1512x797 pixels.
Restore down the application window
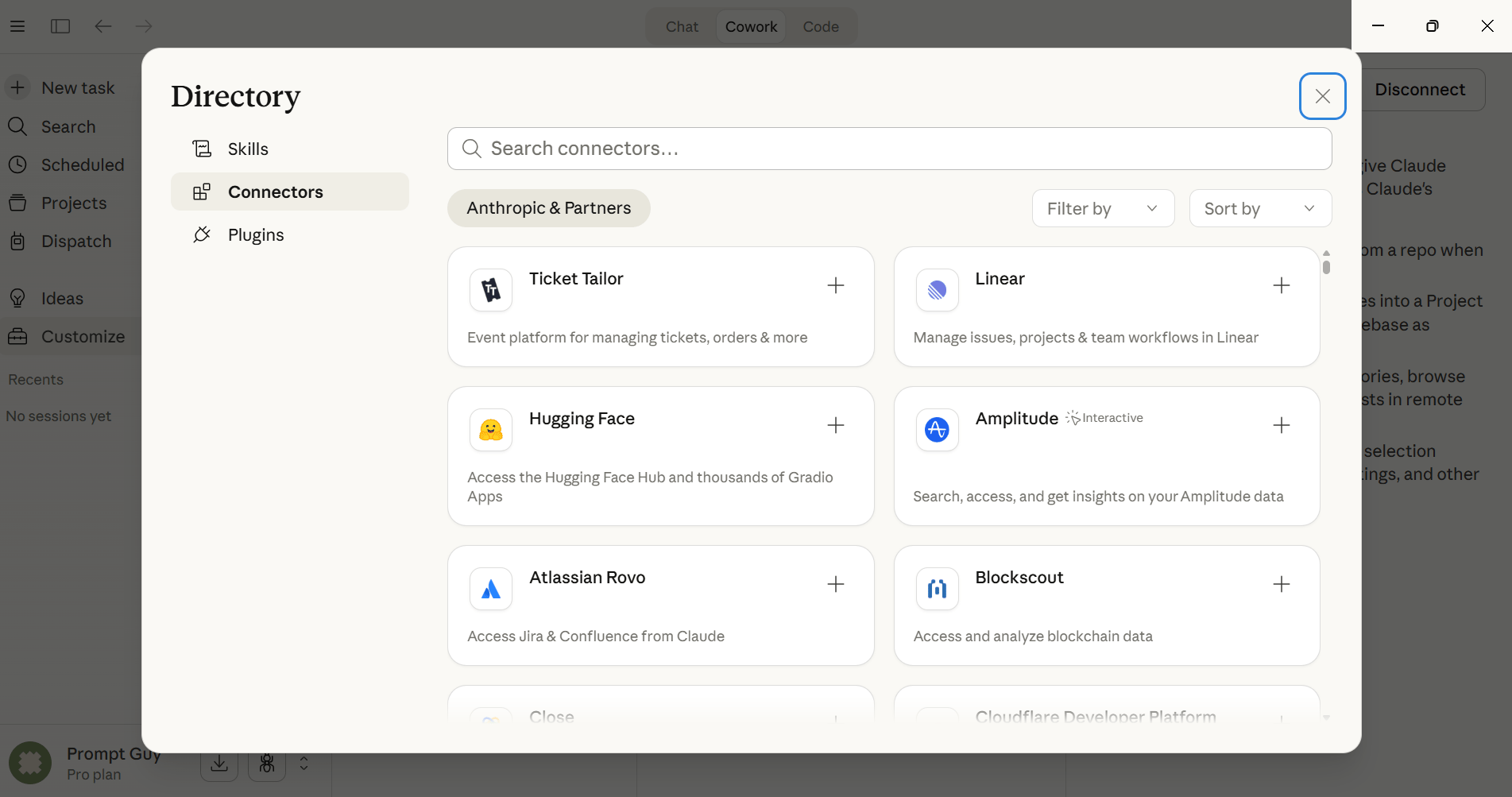[x=1433, y=26]
